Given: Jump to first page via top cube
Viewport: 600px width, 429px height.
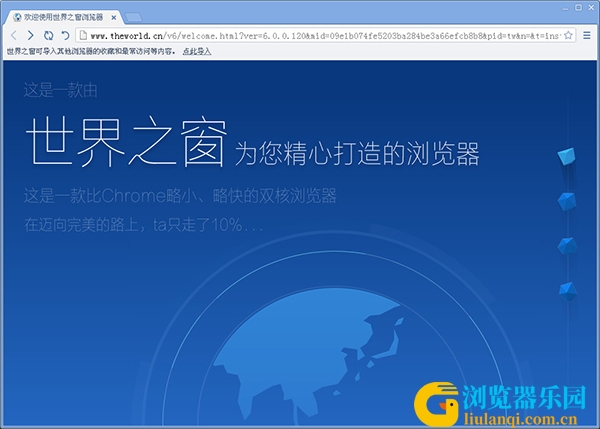Looking at the screenshot, I should [567, 156].
